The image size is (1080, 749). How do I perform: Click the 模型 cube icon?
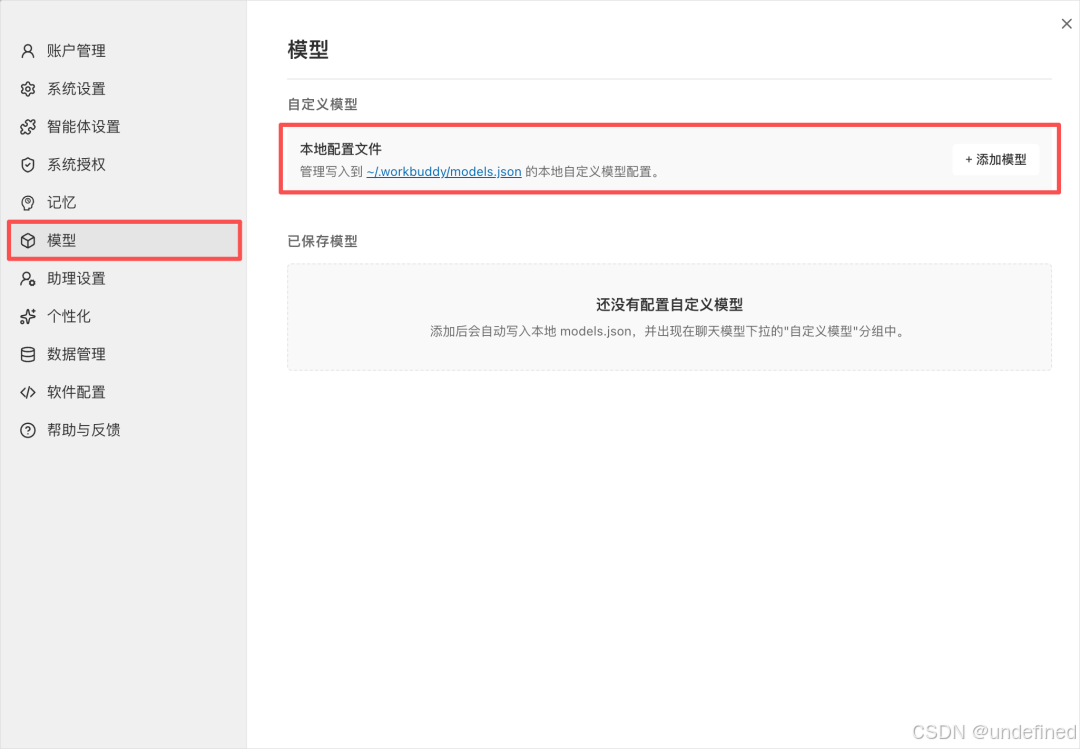point(28,240)
